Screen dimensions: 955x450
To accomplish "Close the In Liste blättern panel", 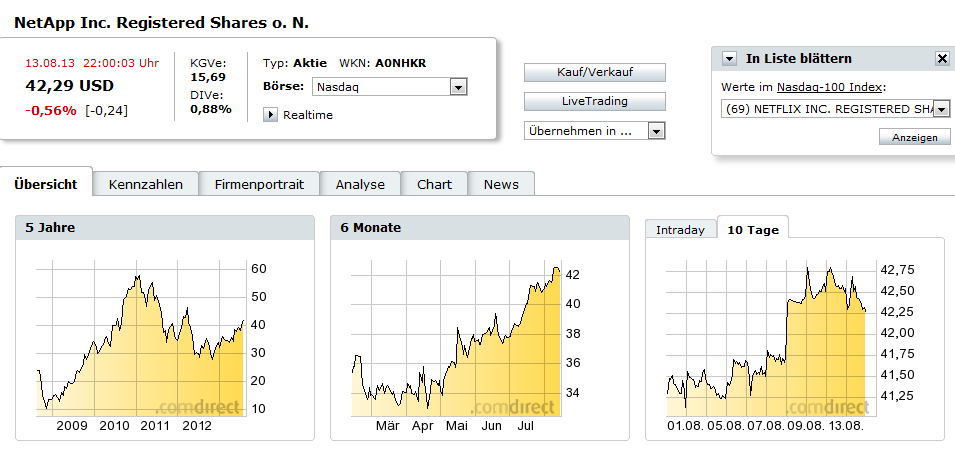I will tap(942, 58).
